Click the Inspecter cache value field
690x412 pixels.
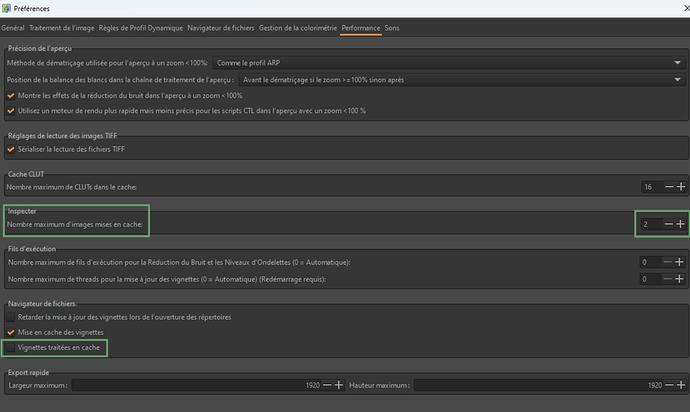(648, 224)
